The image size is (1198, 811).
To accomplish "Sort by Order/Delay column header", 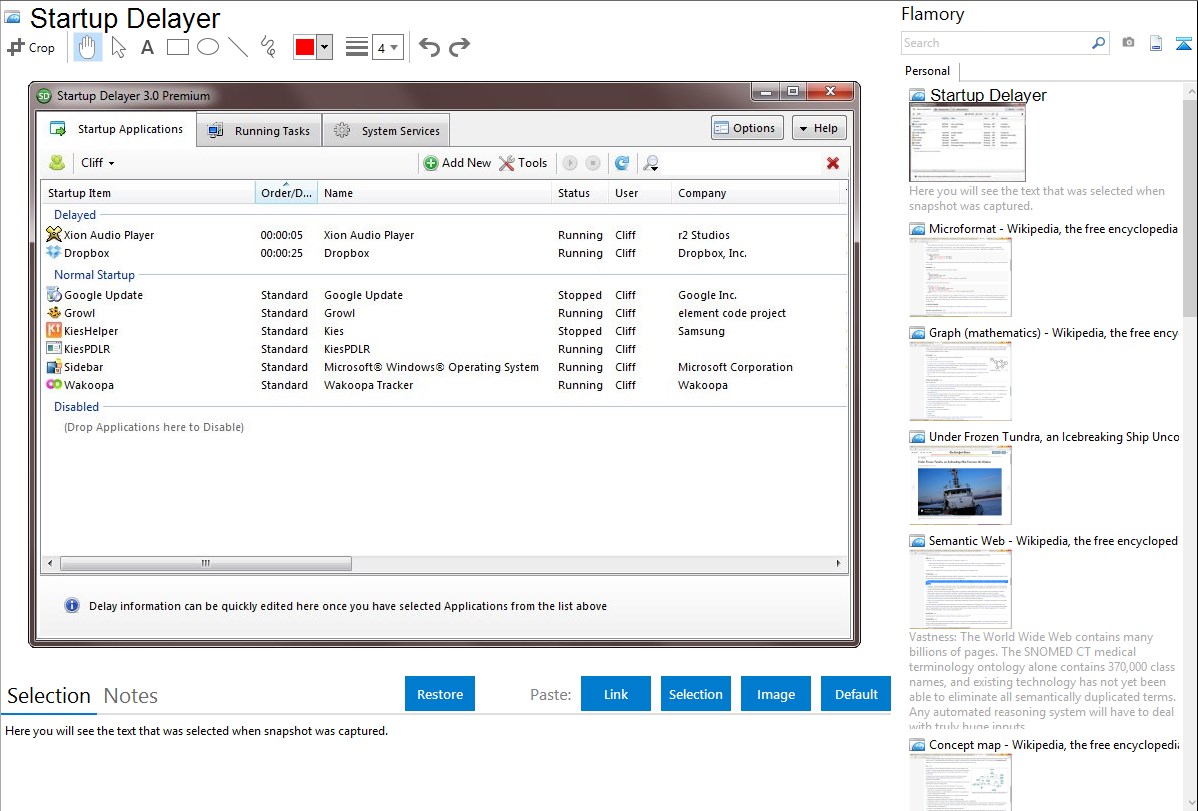I will point(286,193).
